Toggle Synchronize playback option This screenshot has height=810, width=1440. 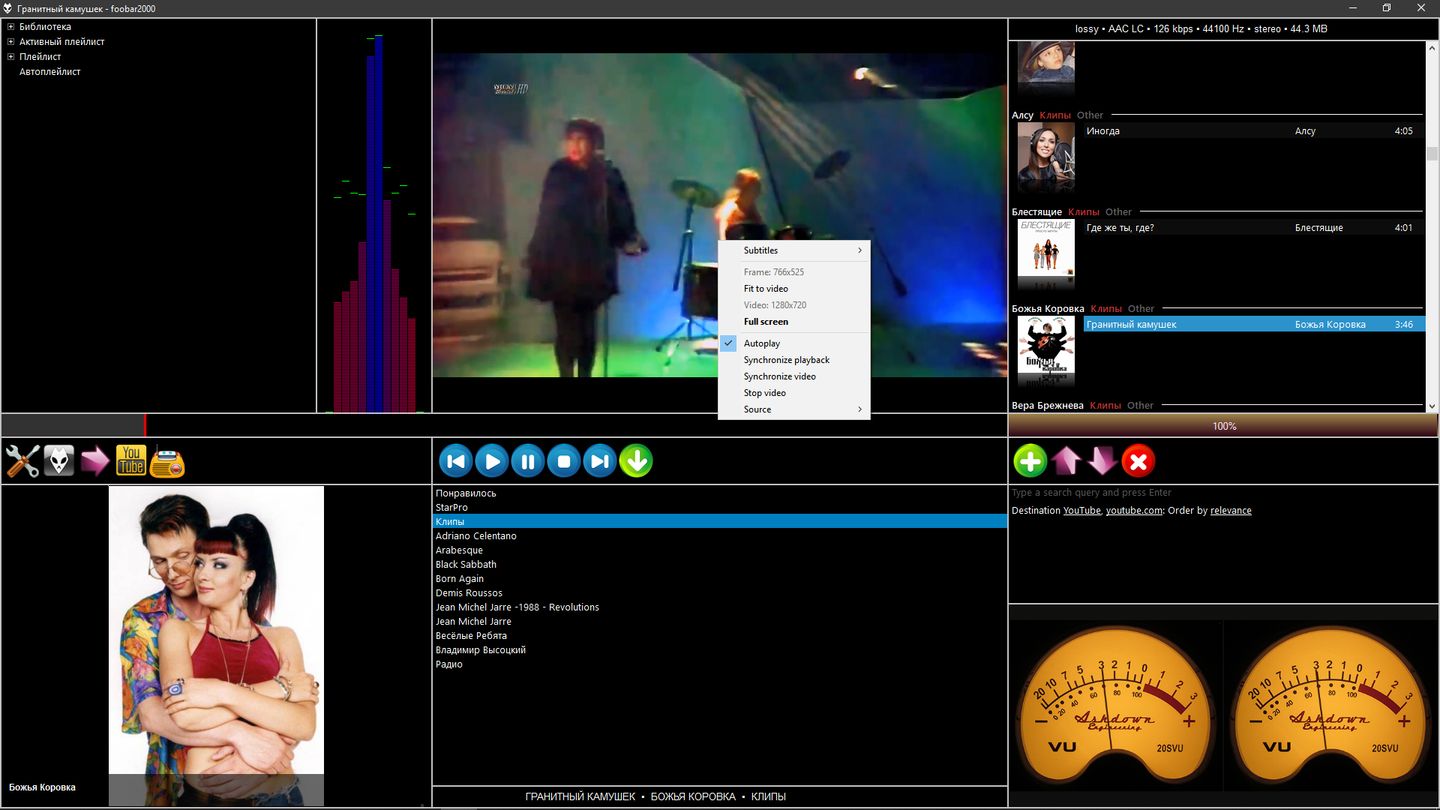pyautogui.click(x=786, y=360)
